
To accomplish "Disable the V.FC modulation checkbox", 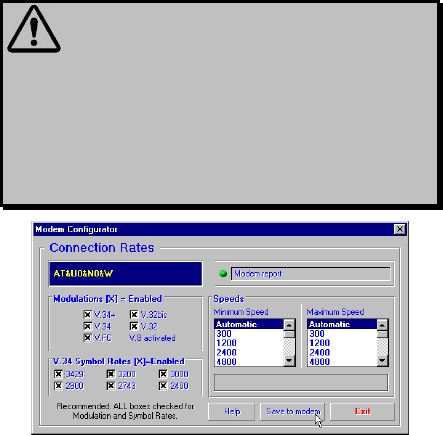I will click(x=87, y=338).
